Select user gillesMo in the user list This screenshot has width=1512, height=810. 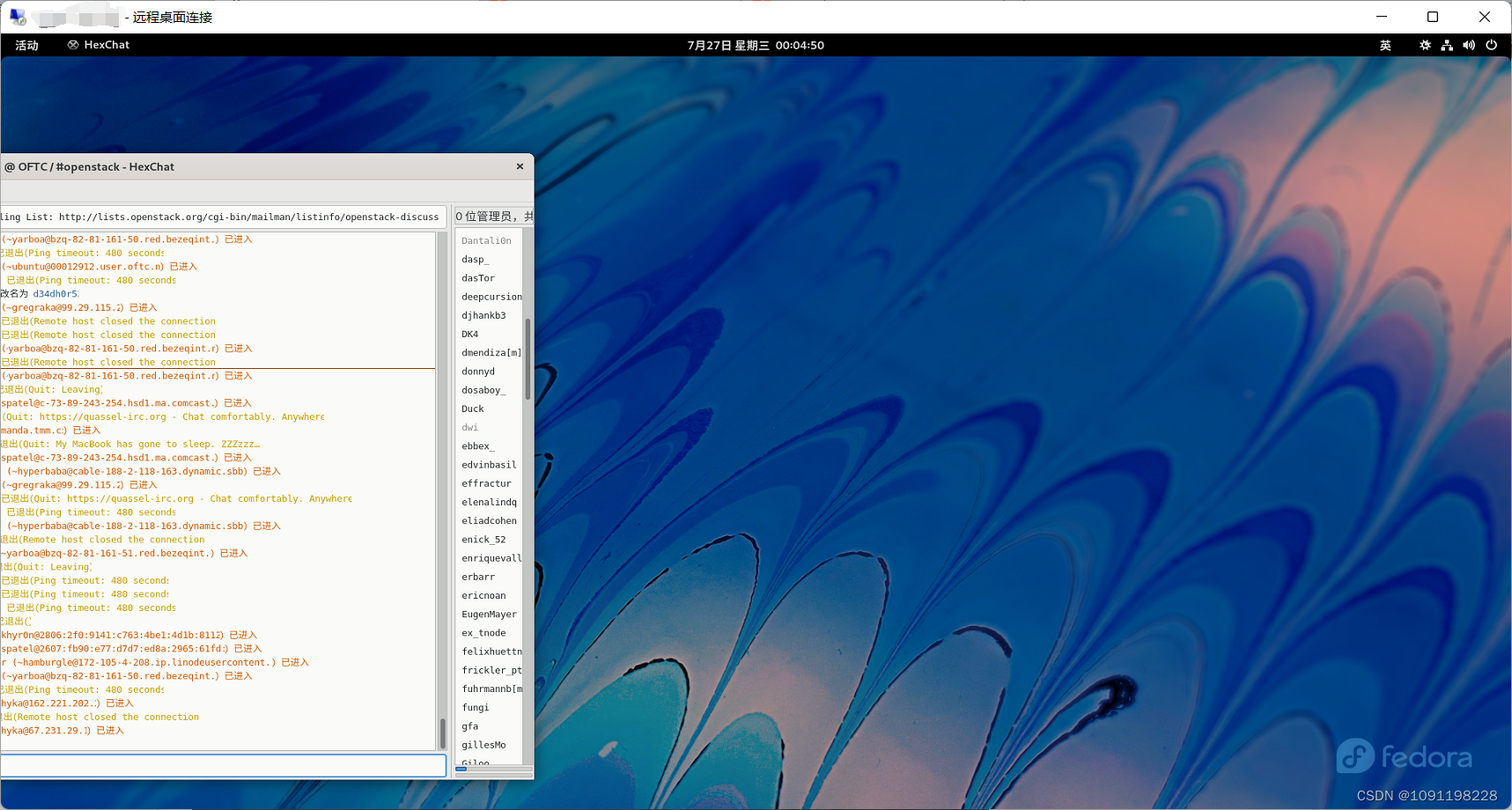[x=483, y=745]
